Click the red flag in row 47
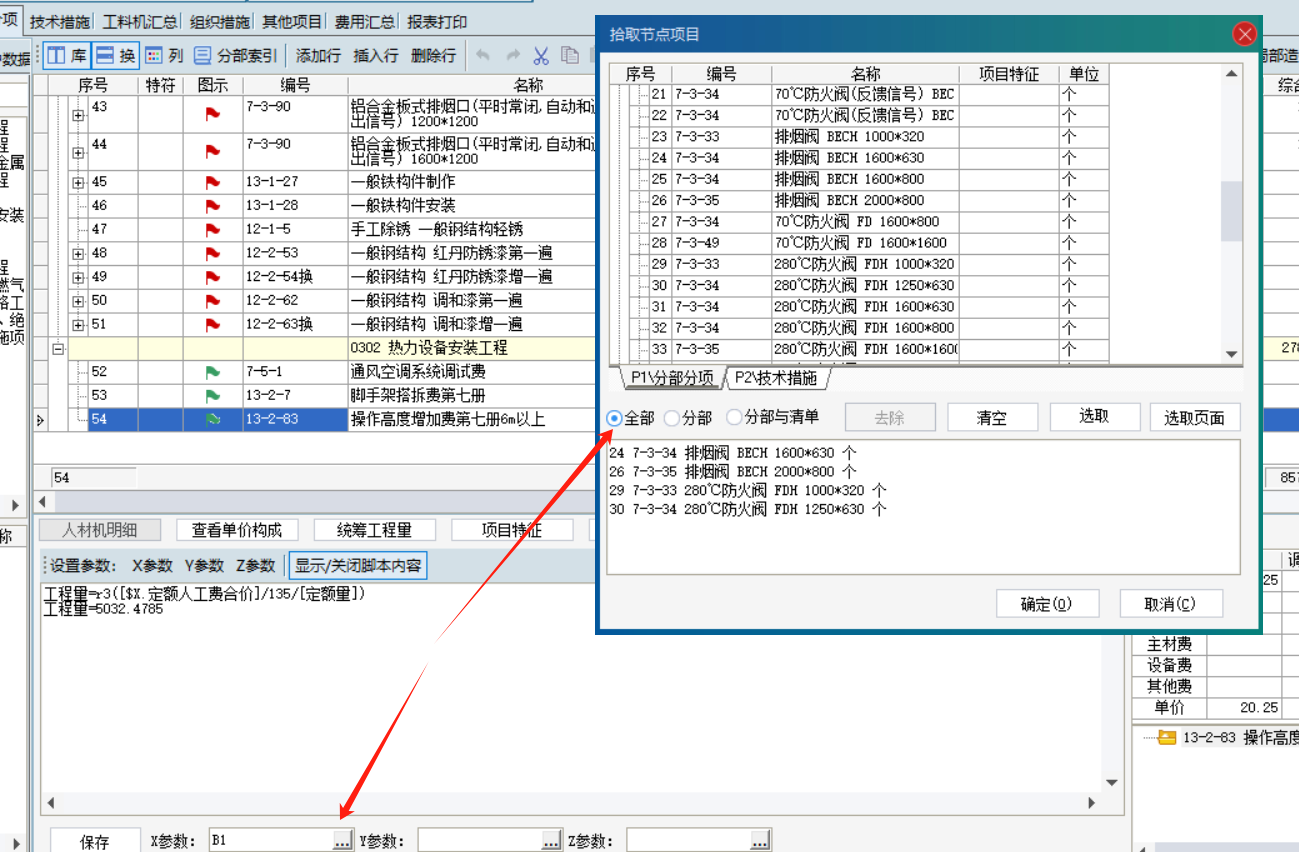Viewport: 1299px width, 852px height. click(212, 229)
